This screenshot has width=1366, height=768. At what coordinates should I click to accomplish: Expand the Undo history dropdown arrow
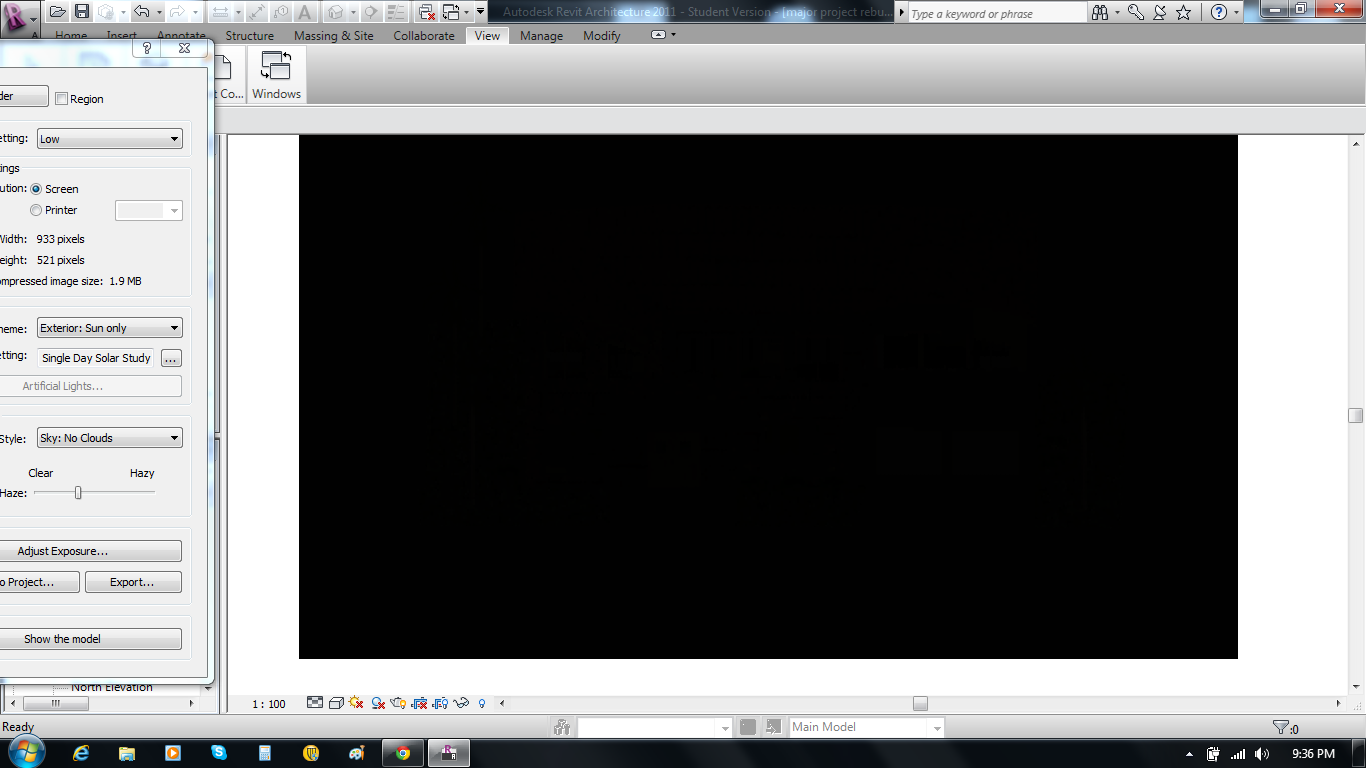pos(158,13)
